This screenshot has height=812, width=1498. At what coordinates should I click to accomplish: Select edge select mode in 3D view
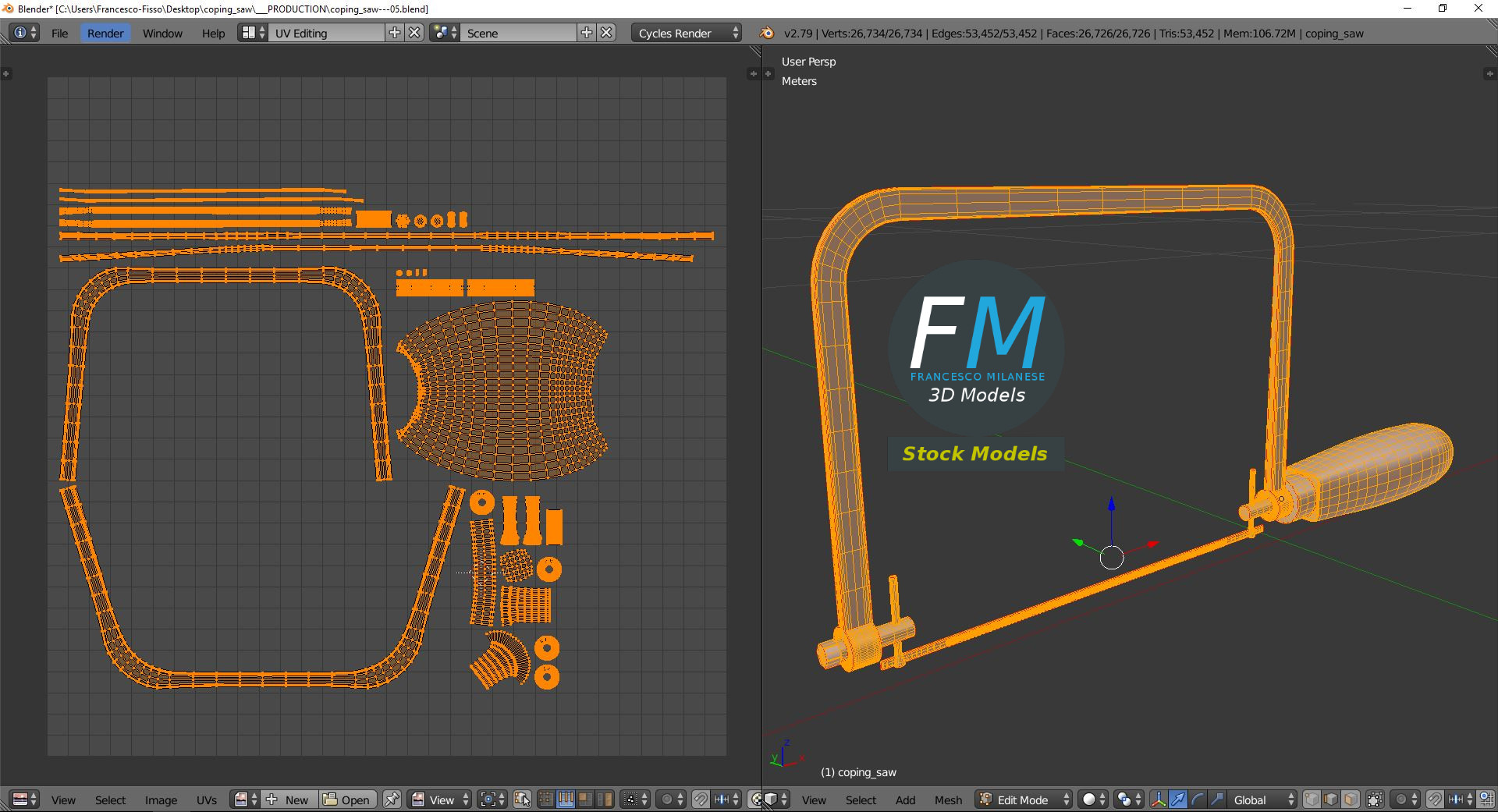click(x=1331, y=800)
